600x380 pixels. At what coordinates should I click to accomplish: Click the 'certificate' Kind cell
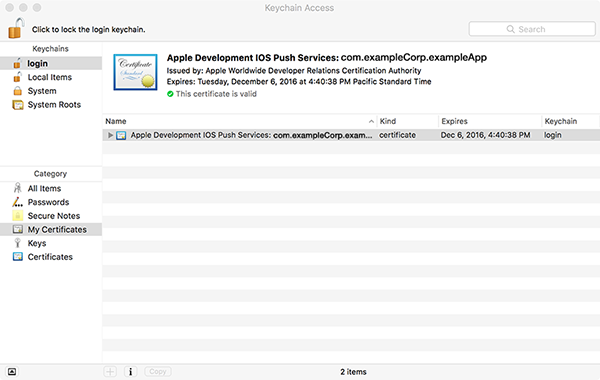pos(397,135)
